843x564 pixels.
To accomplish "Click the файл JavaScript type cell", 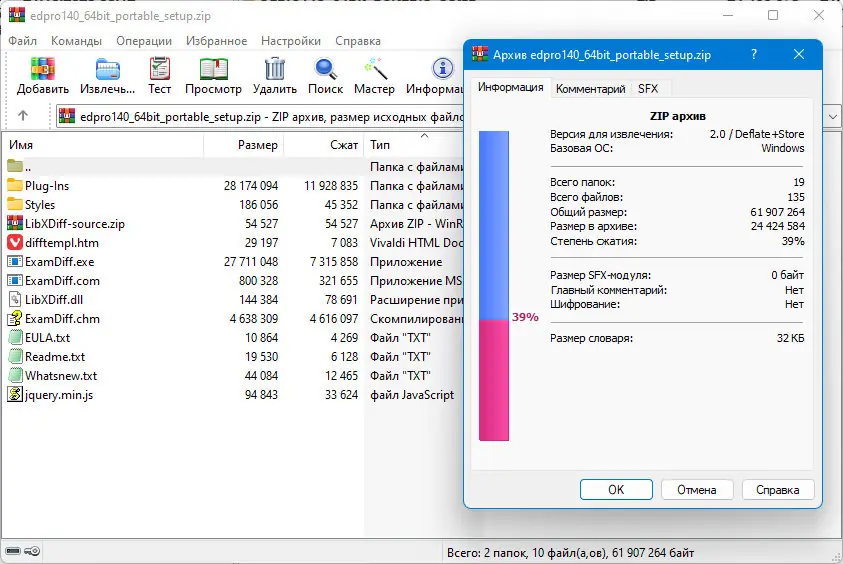I will point(412,395).
